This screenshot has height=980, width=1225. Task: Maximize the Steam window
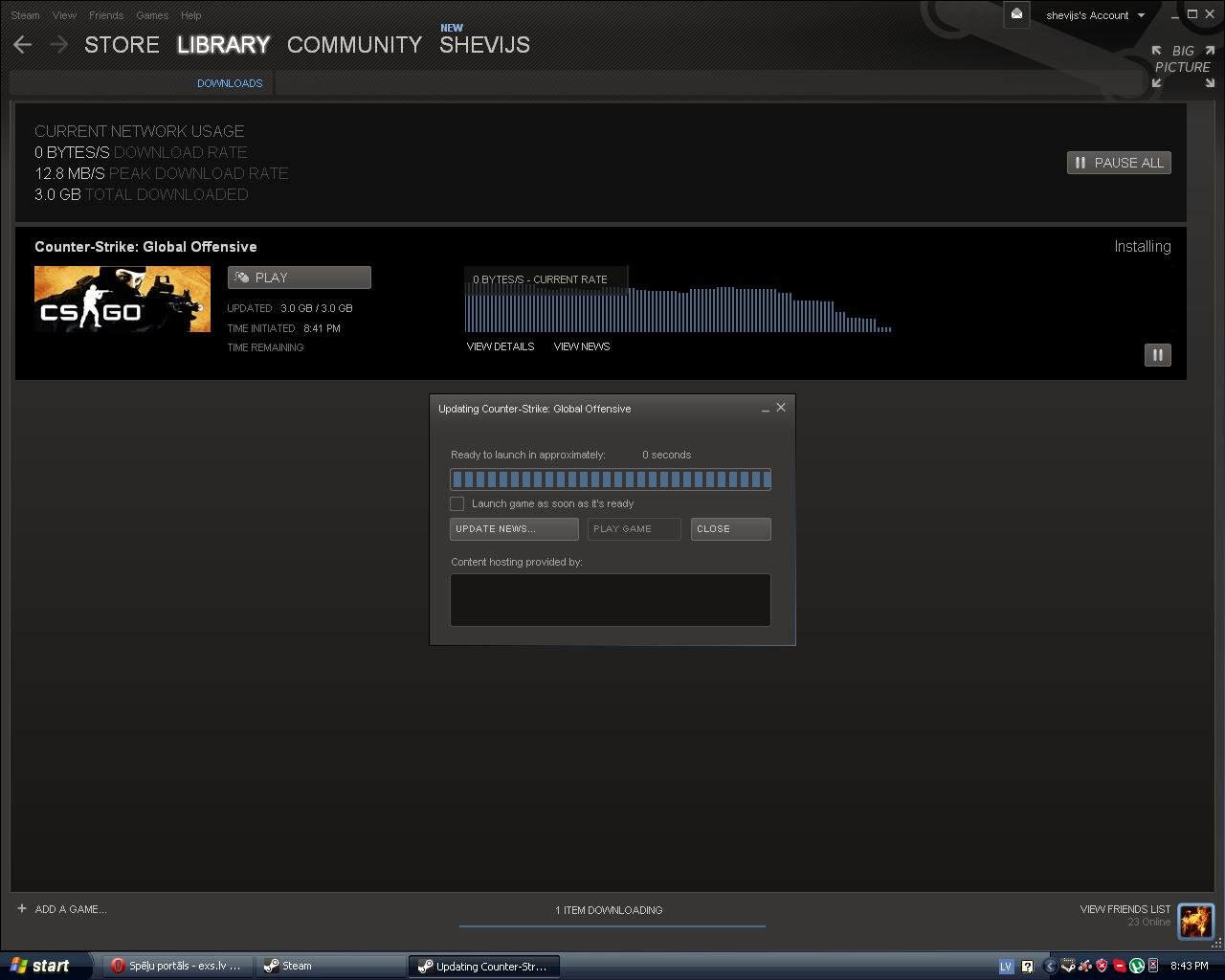tap(1192, 14)
